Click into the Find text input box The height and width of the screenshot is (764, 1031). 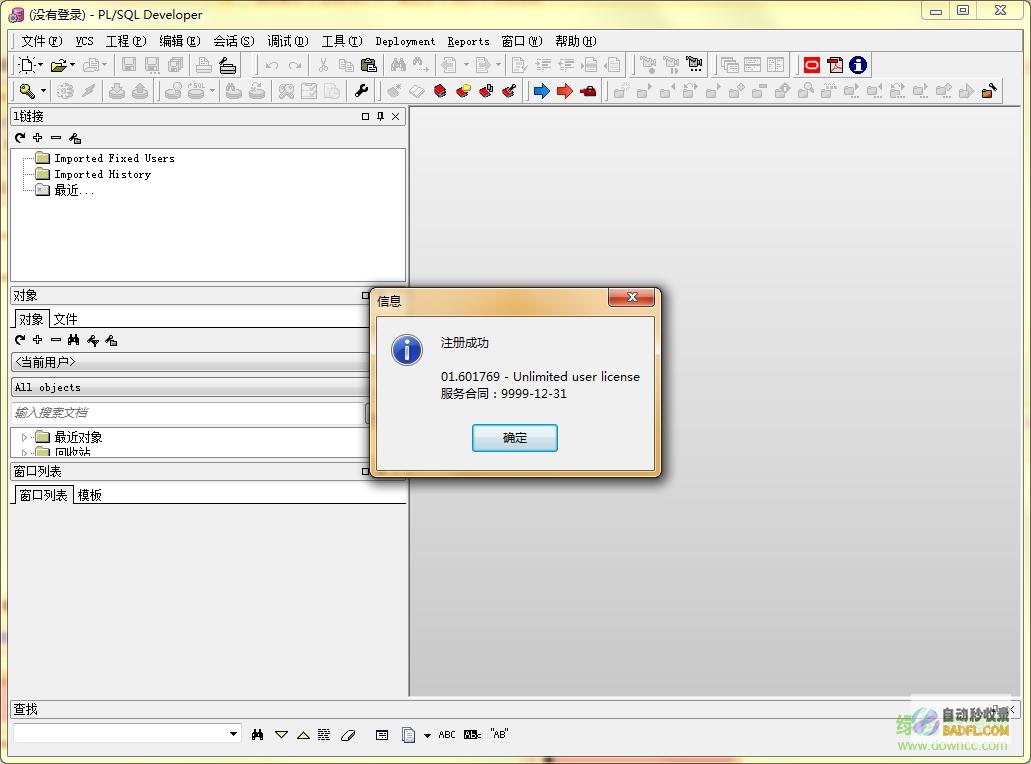pos(120,734)
